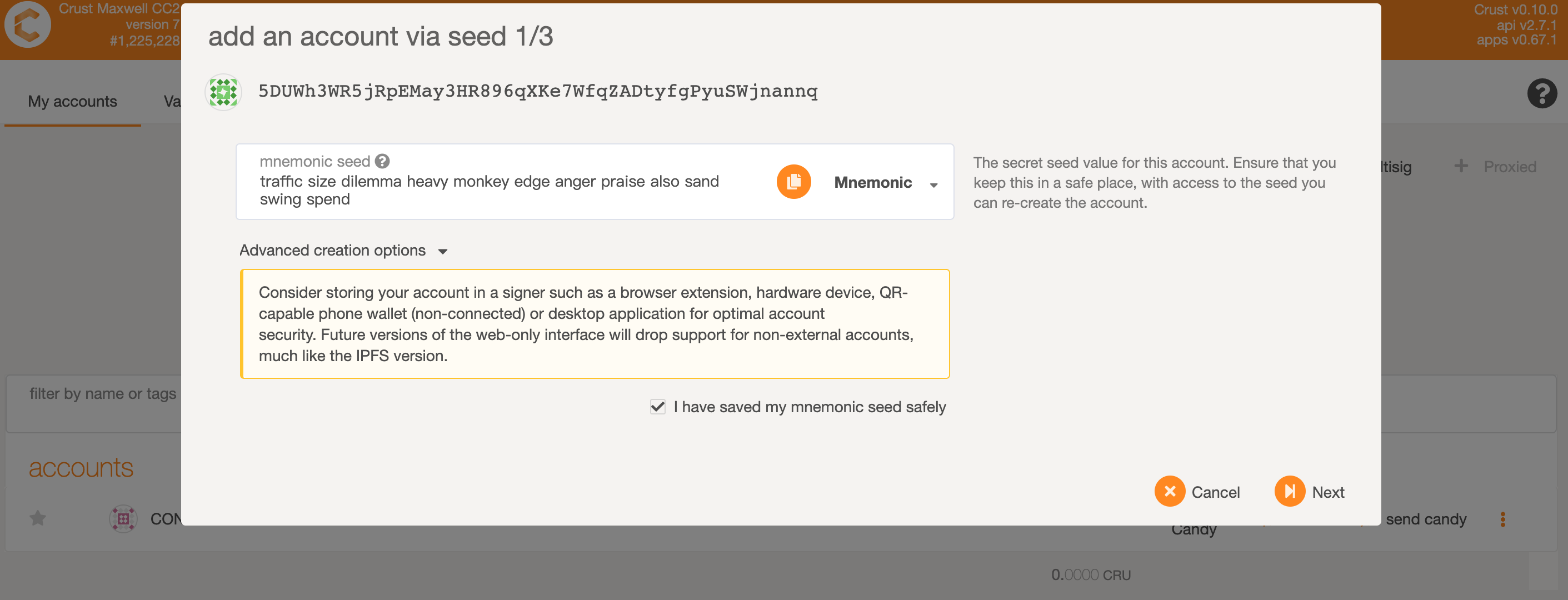The width and height of the screenshot is (1568, 600).
Task: Click the Proxied add button
Action: pos(1496,167)
